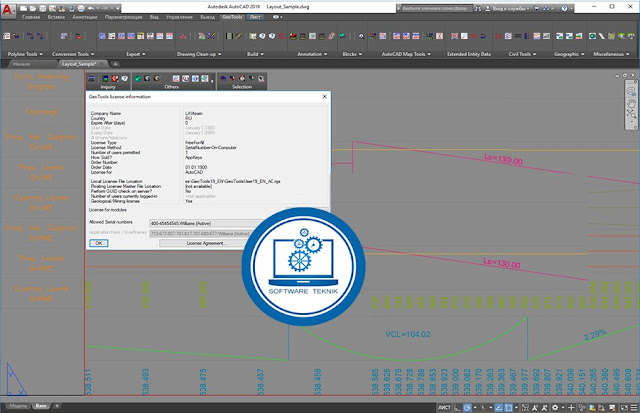Expand the AutoCAD Map Tools panel dropdown
This screenshot has height=413, width=640.
429,54
